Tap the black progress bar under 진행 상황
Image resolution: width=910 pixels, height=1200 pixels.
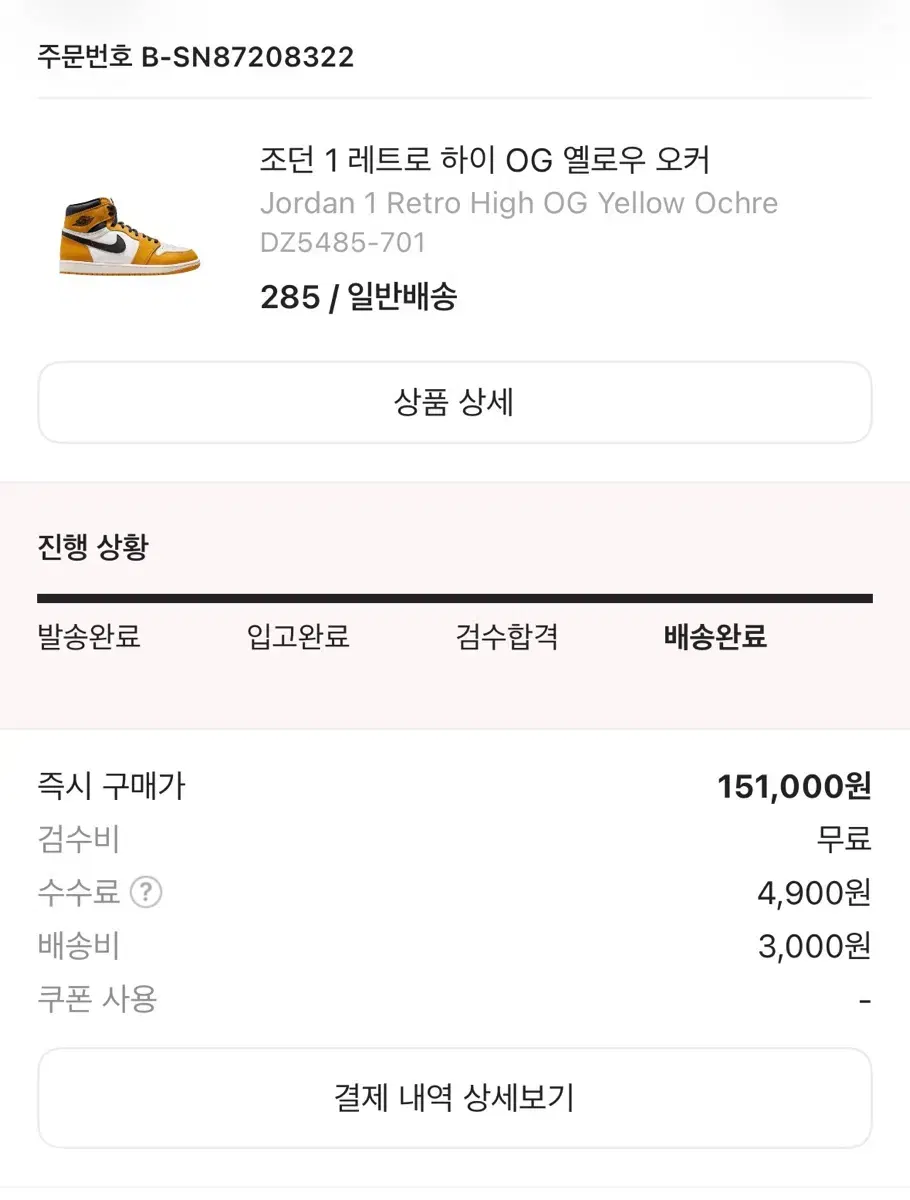coord(455,598)
